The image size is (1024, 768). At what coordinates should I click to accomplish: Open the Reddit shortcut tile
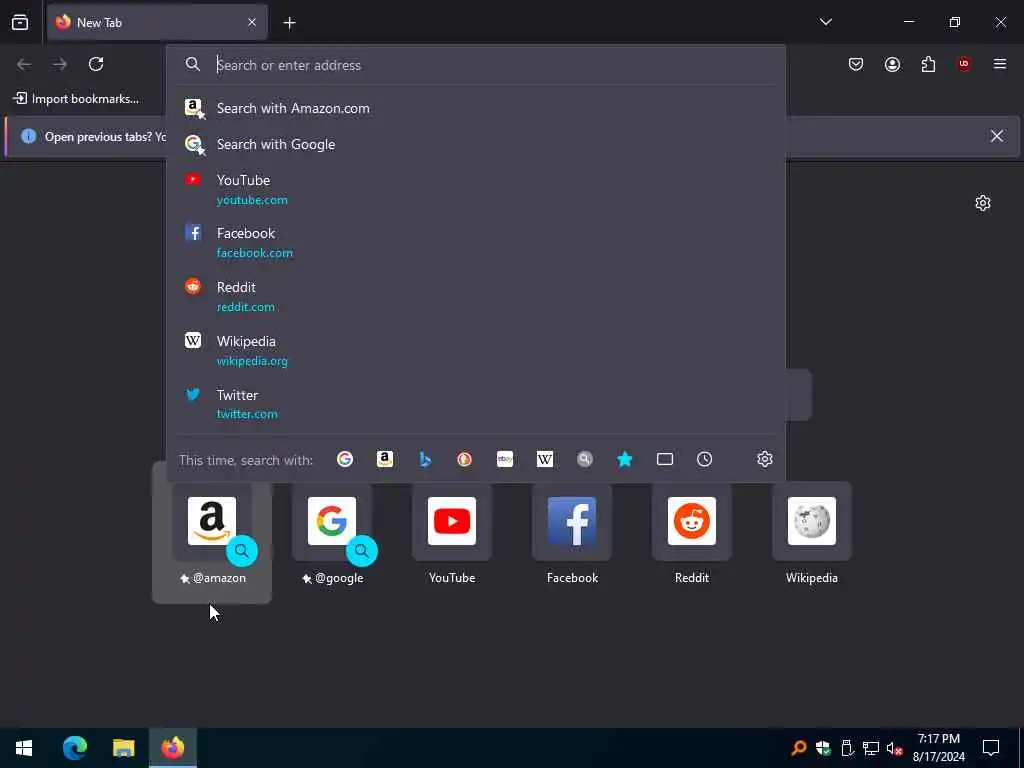click(692, 533)
